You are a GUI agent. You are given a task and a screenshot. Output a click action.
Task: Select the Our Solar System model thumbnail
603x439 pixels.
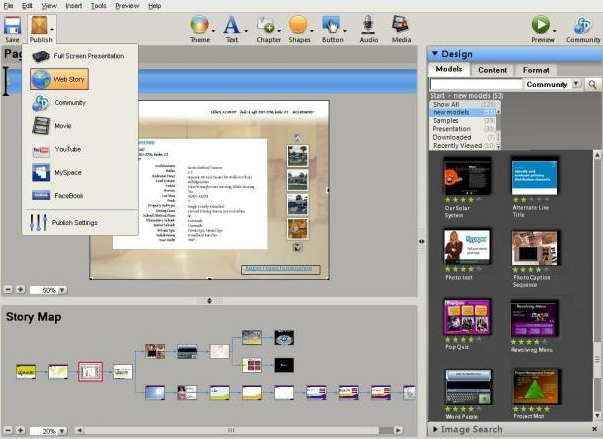(468, 176)
